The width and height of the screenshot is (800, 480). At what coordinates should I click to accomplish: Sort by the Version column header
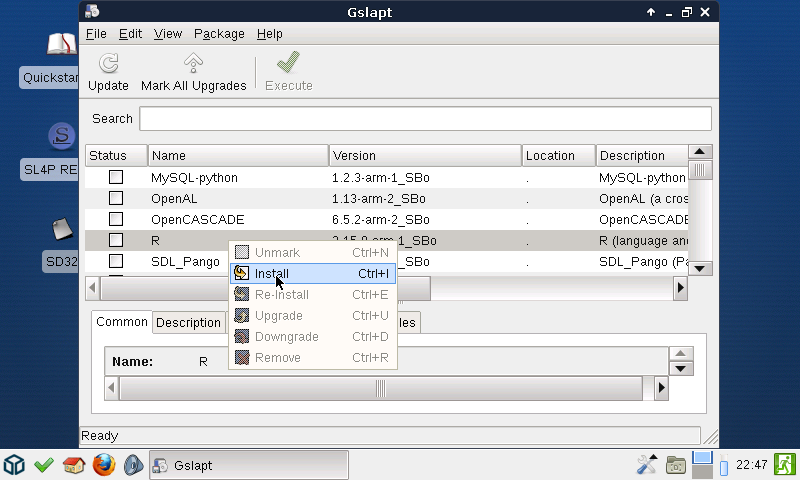click(x=425, y=156)
